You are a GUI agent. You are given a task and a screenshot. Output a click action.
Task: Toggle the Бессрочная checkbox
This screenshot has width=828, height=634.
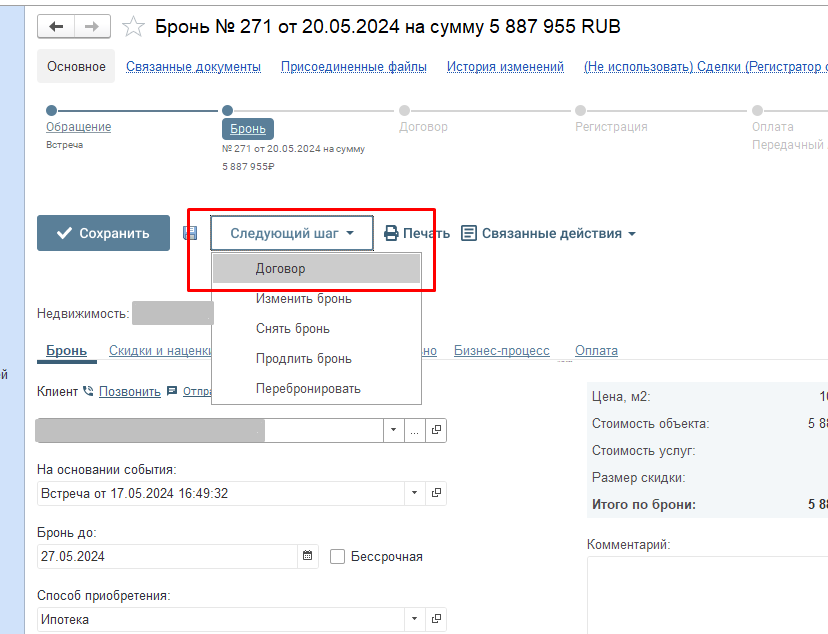(338, 556)
